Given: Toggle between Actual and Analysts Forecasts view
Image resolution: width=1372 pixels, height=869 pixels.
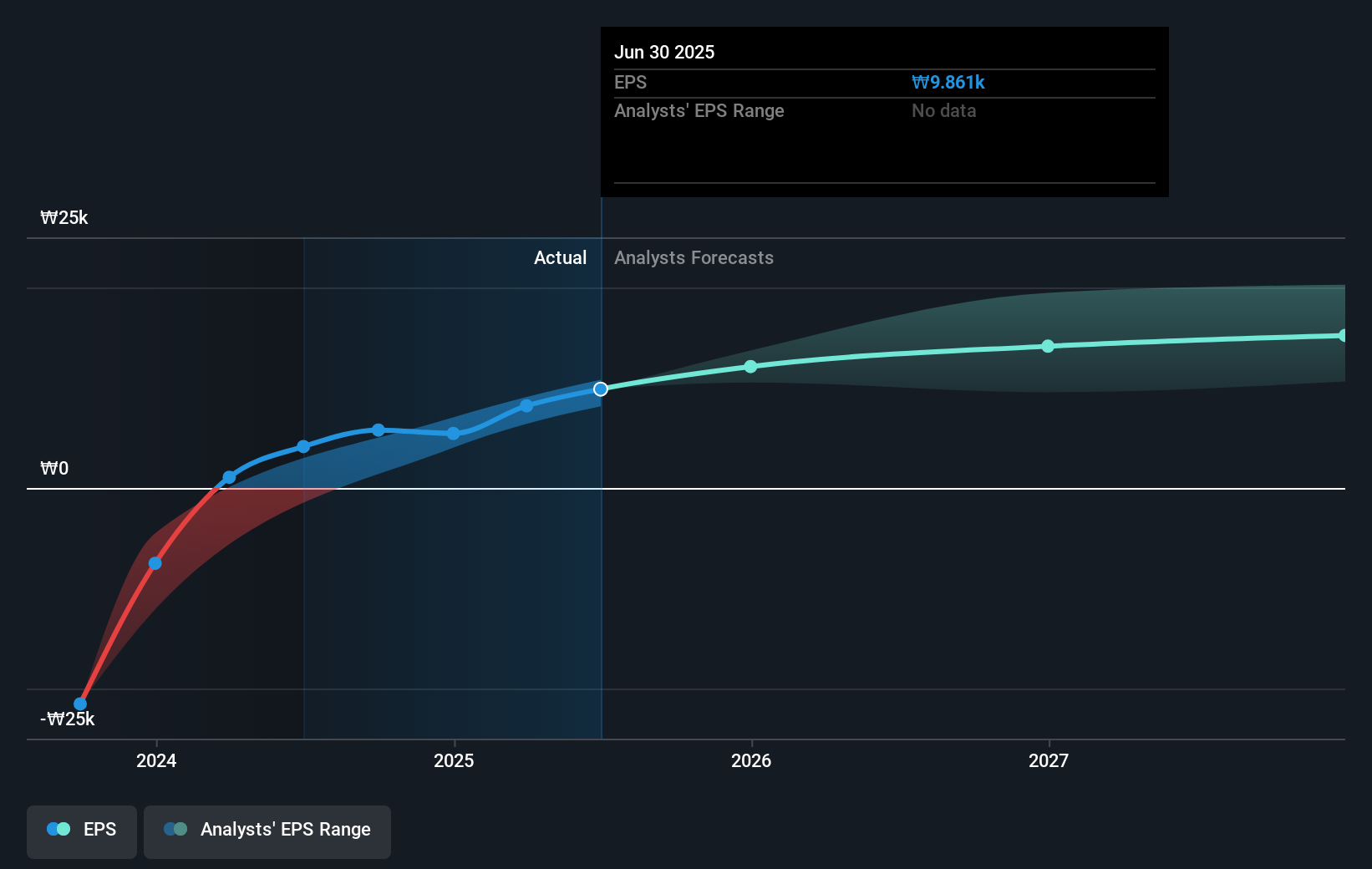Looking at the screenshot, I should click(x=560, y=257).
